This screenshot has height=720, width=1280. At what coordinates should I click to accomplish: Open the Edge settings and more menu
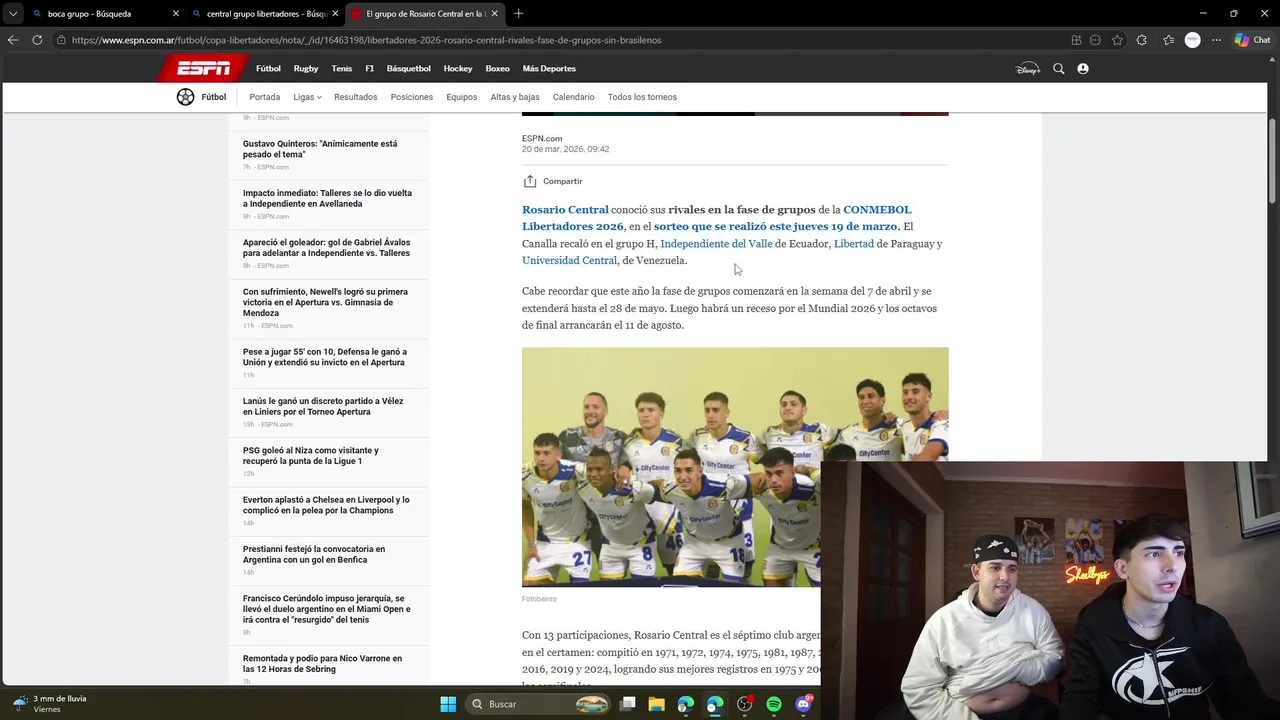point(1216,40)
